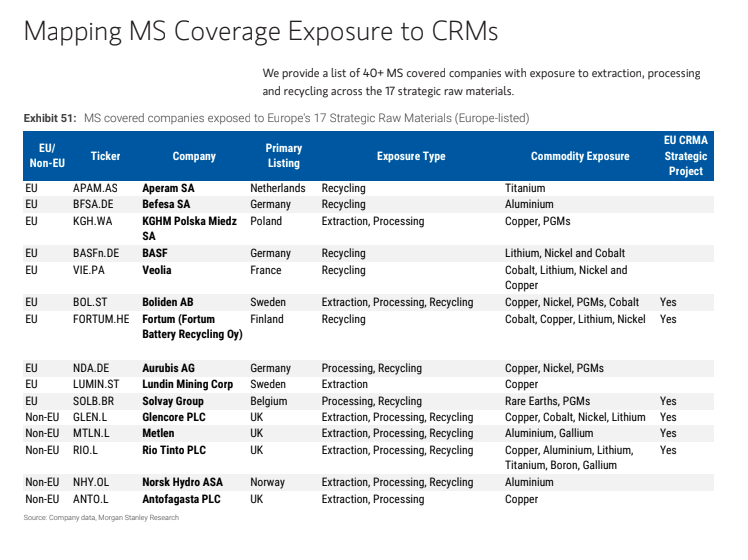Click 'Extraction' exposure for Lundin Mining
Viewport: 748px width, 560px height.
344,384
